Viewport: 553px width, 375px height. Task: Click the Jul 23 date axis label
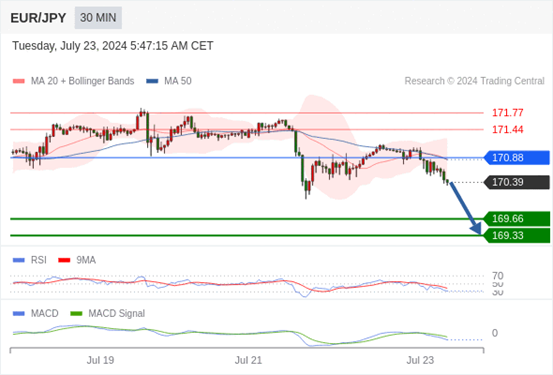(x=420, y=360)
